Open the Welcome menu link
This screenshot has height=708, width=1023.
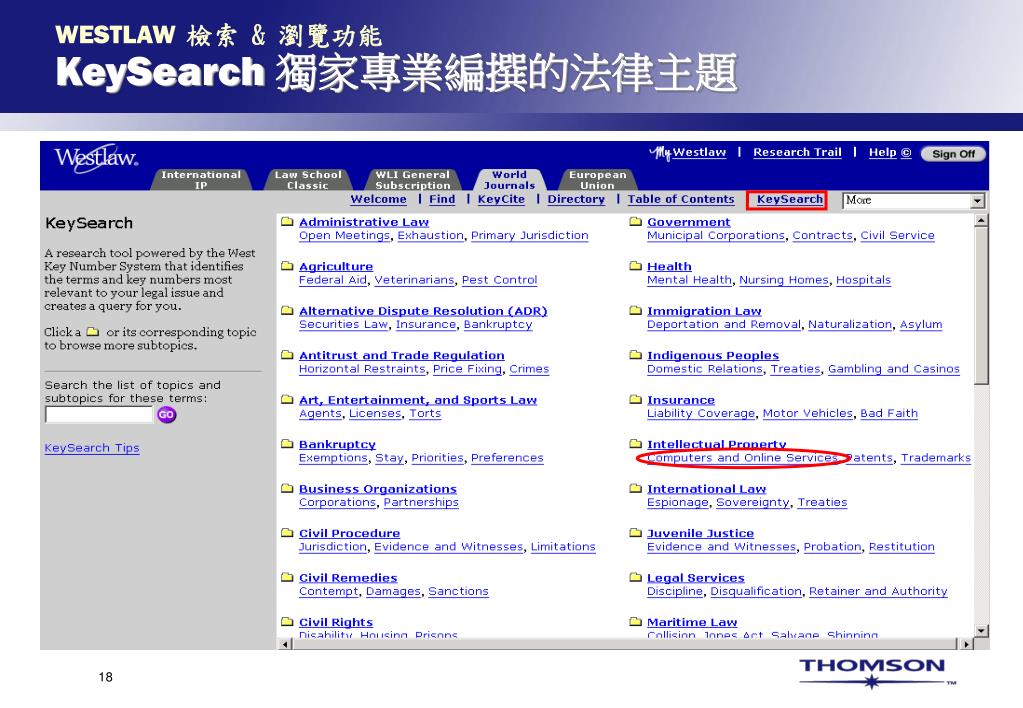point(378,200)
